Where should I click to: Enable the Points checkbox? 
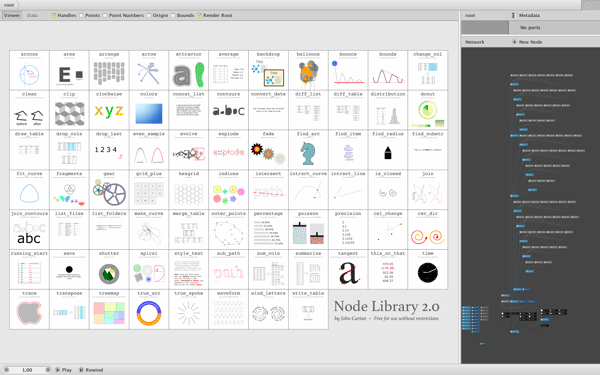[x=81, y=15]
